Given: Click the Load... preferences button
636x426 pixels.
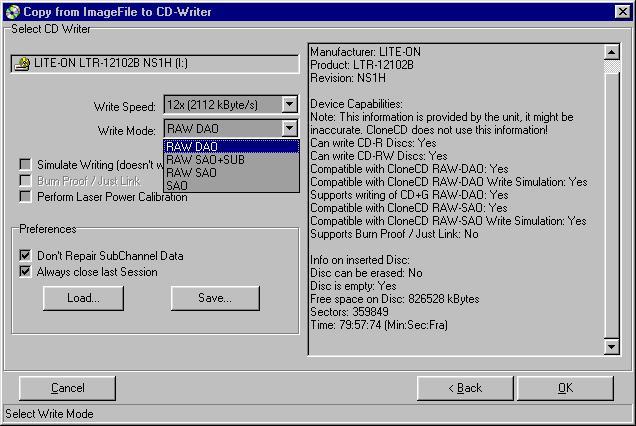Looking at the screenshot, I should (83, 298).
